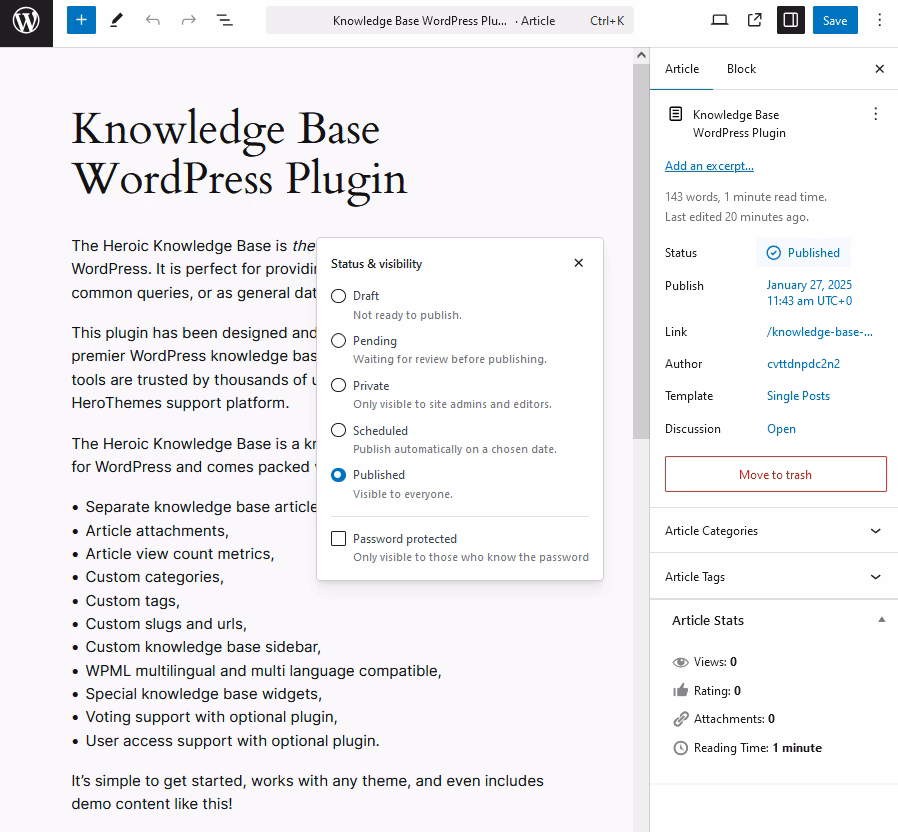Click the Rating thumbs-up icon
The image size is (898, 832).
click(x=680, y=691)
